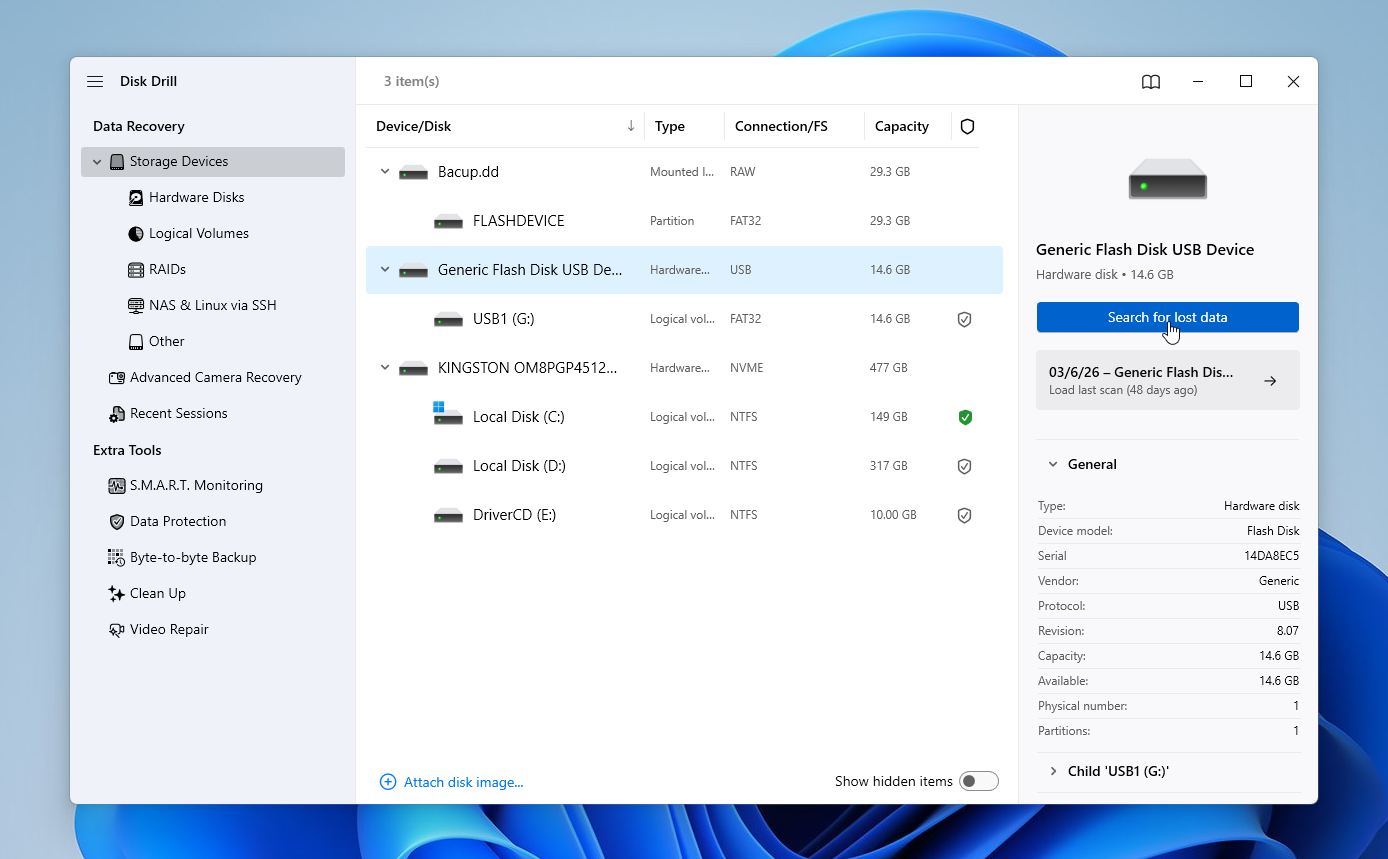Sort by the Type column header
Image resolution: width=1388 pixels, height=859 pixels.
click(670, 127)
